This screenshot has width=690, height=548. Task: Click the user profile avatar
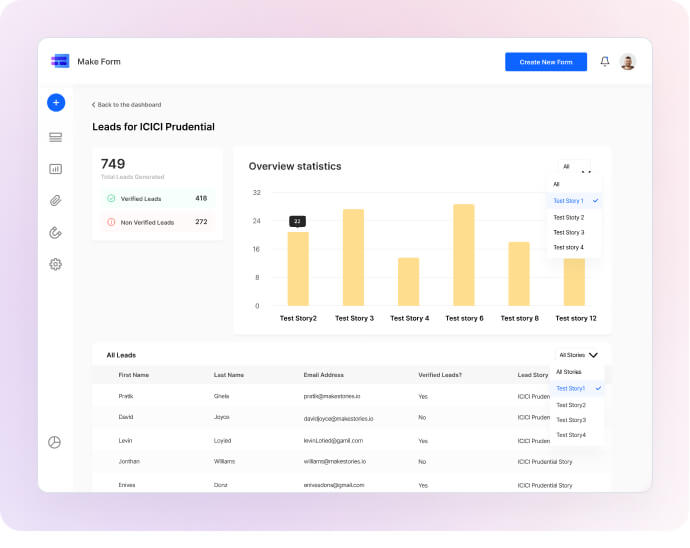[627, 62]
